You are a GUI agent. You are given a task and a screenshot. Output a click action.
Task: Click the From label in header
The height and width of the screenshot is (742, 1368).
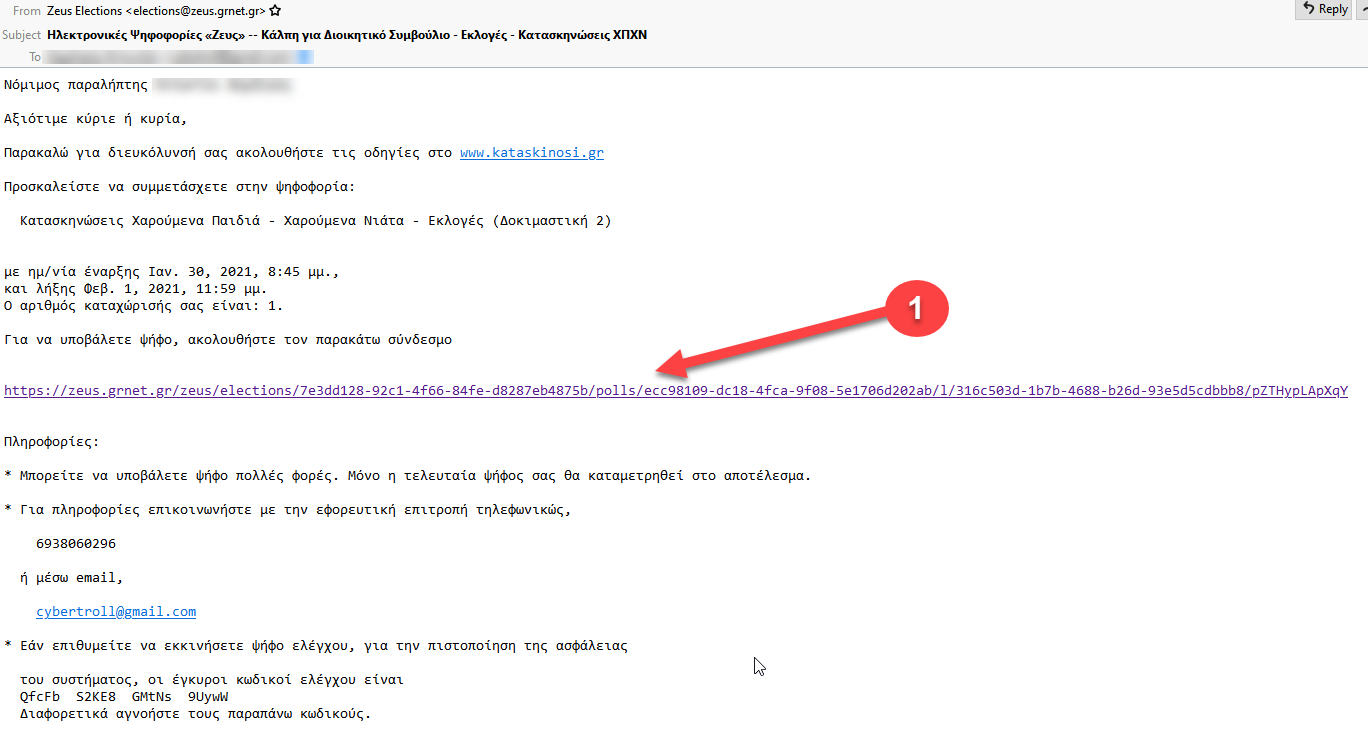(x=27, y=11)
